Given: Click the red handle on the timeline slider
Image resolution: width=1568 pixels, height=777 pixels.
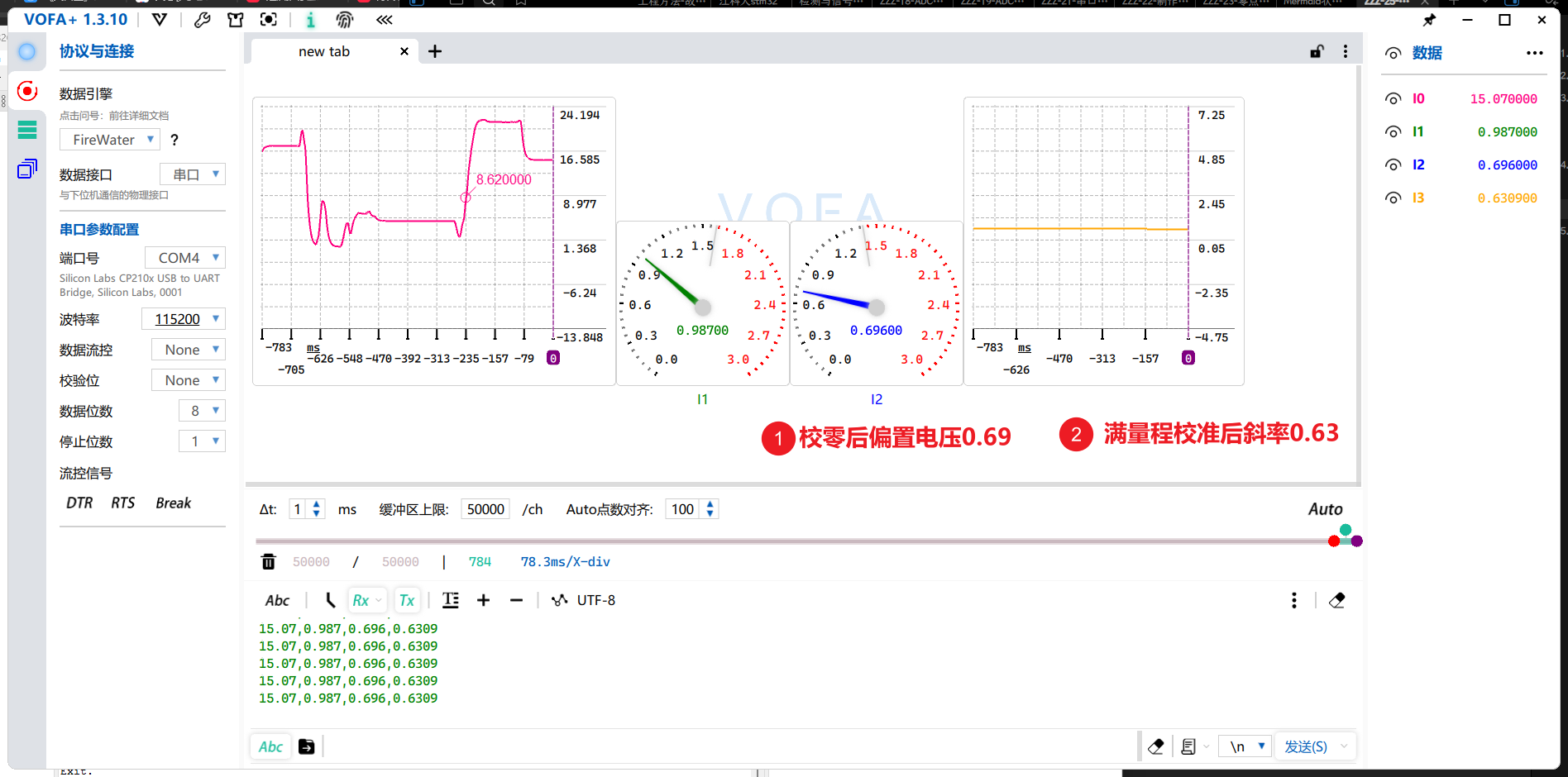Looking at the screenshot, I should [x=1333, y=541].
